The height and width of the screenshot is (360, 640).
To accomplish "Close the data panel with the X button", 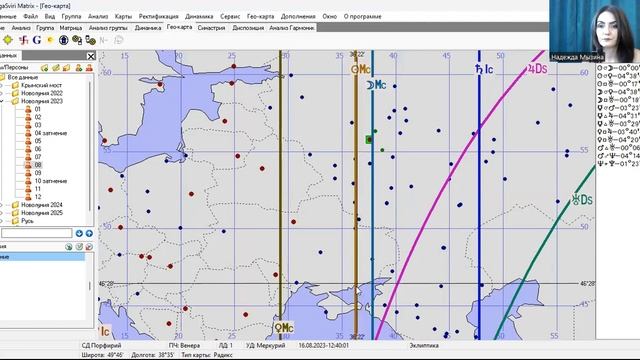I will coord(91,56).
